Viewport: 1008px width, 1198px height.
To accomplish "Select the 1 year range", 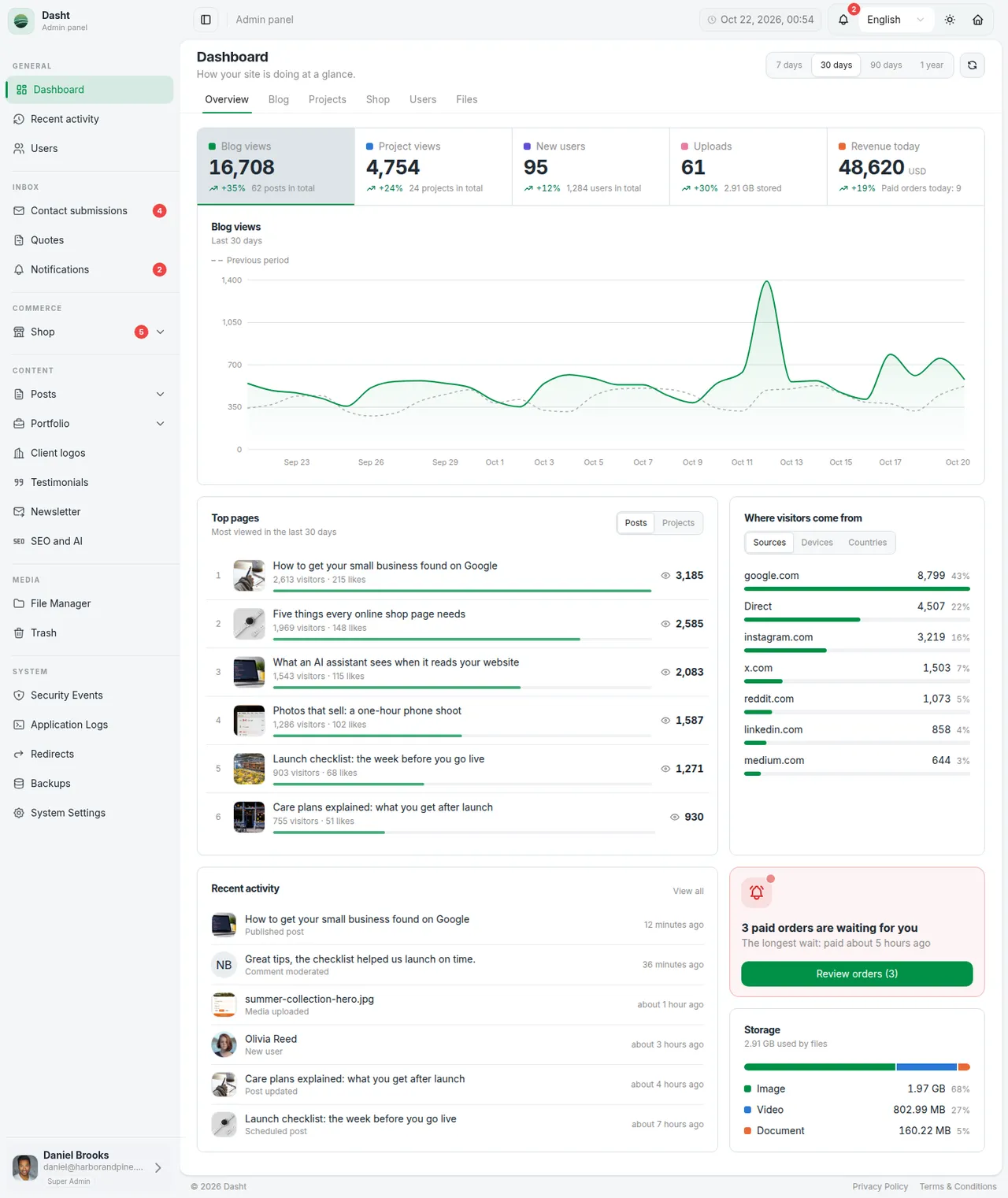I will 932,65.
